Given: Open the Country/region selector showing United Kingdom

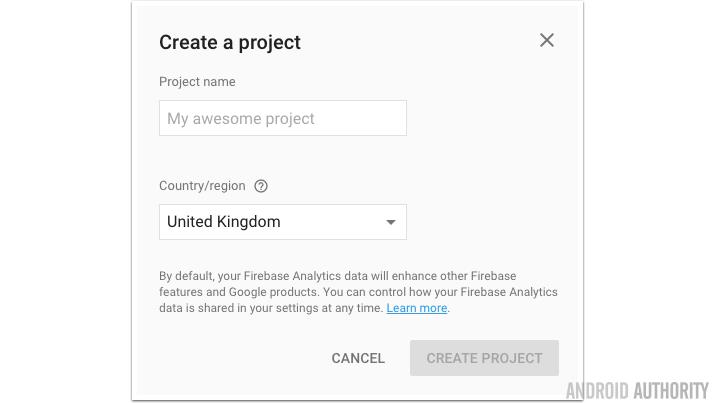Looking at the screenshot, I should coord(282,222).
